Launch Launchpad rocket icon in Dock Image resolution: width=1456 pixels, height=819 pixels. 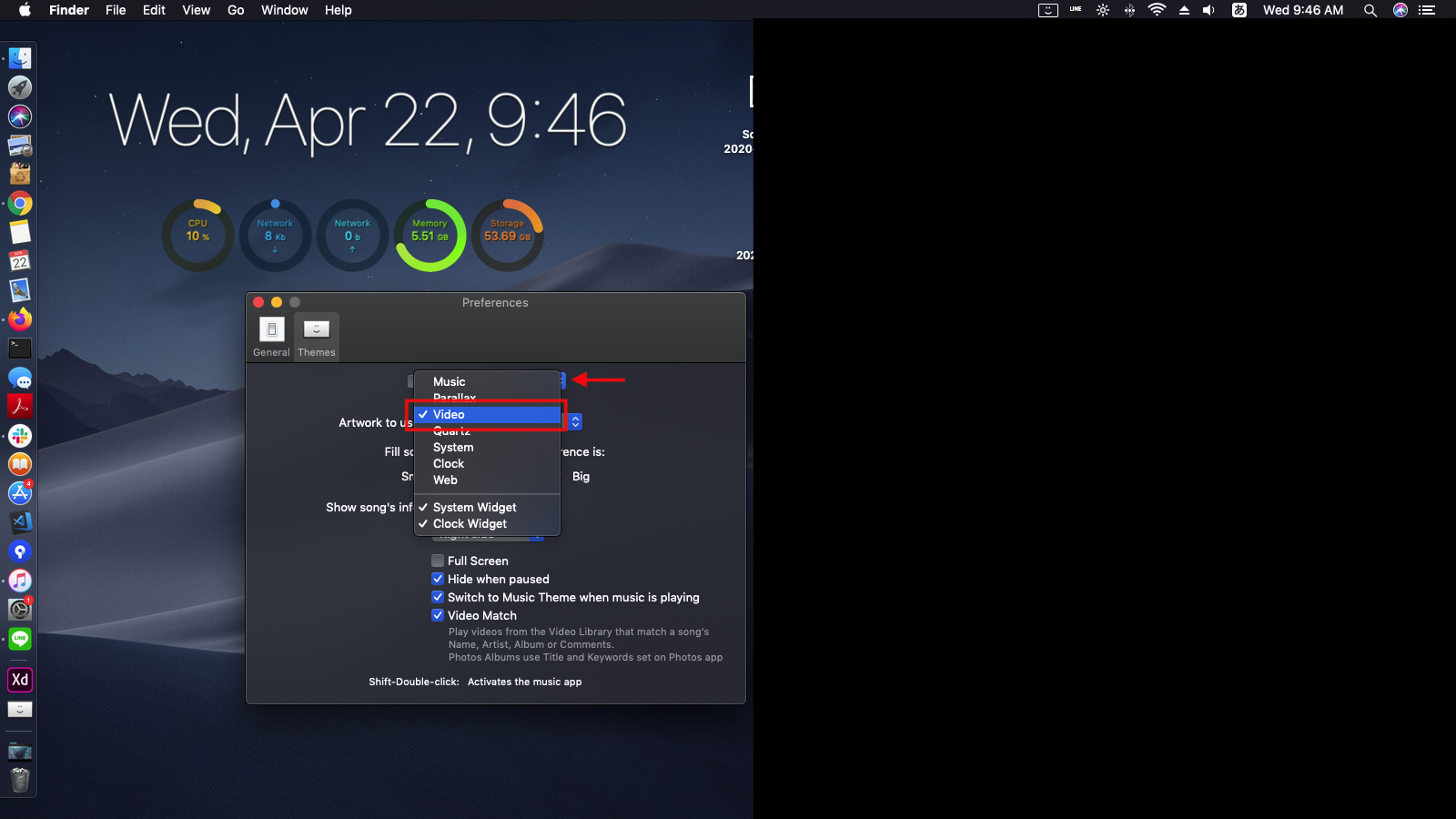tap(20, 87)
